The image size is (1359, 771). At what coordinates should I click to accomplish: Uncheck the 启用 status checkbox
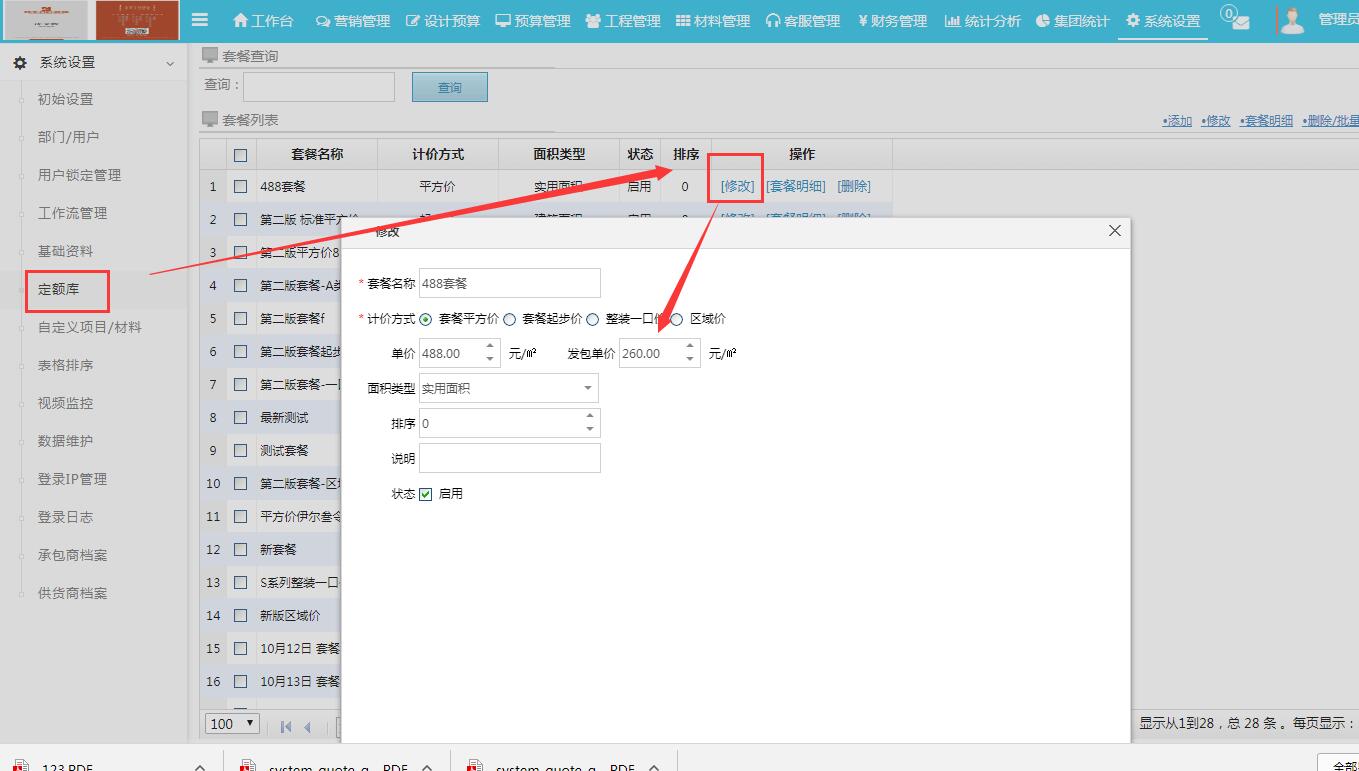coord(425,494)
